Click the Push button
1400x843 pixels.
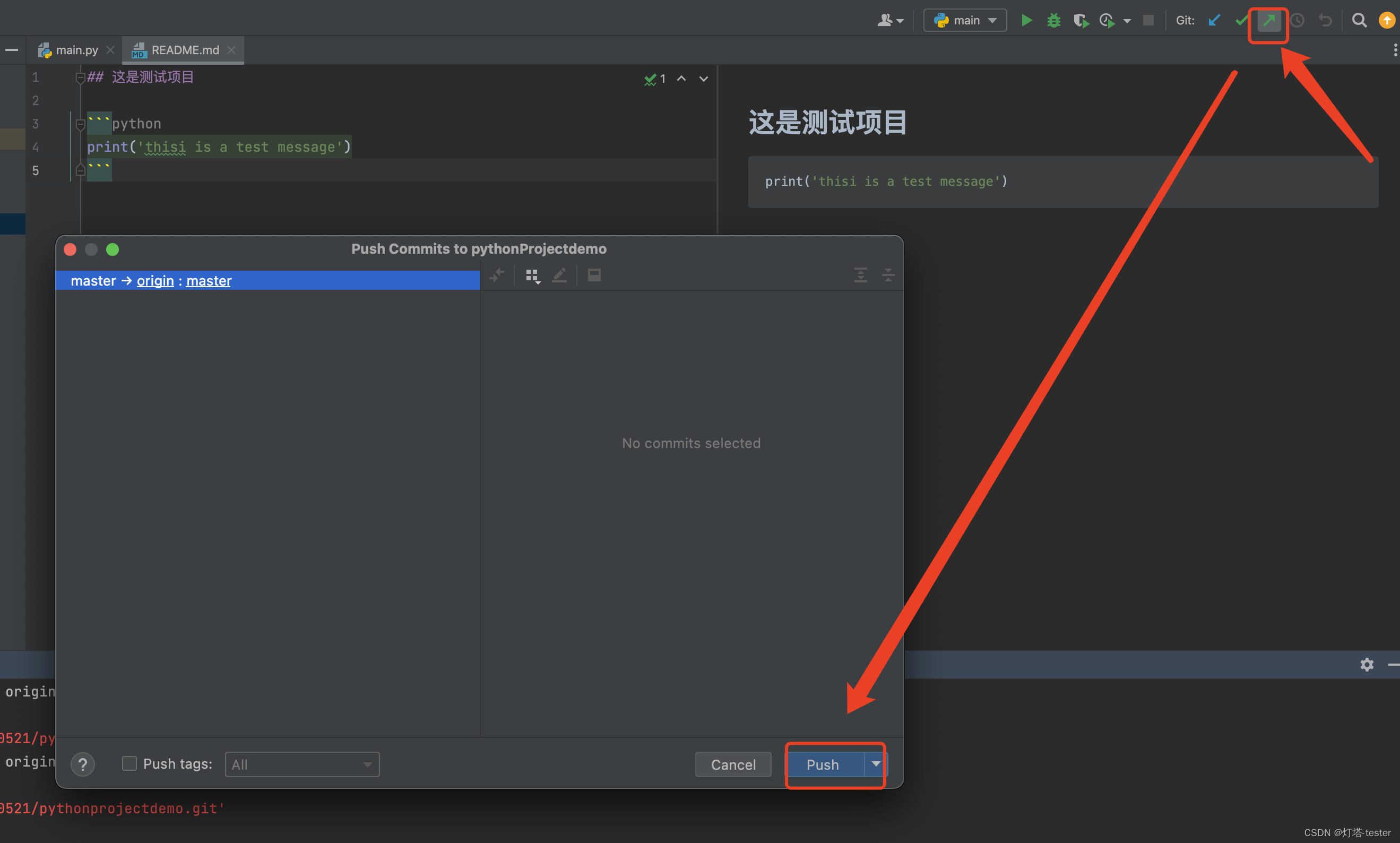824,764
